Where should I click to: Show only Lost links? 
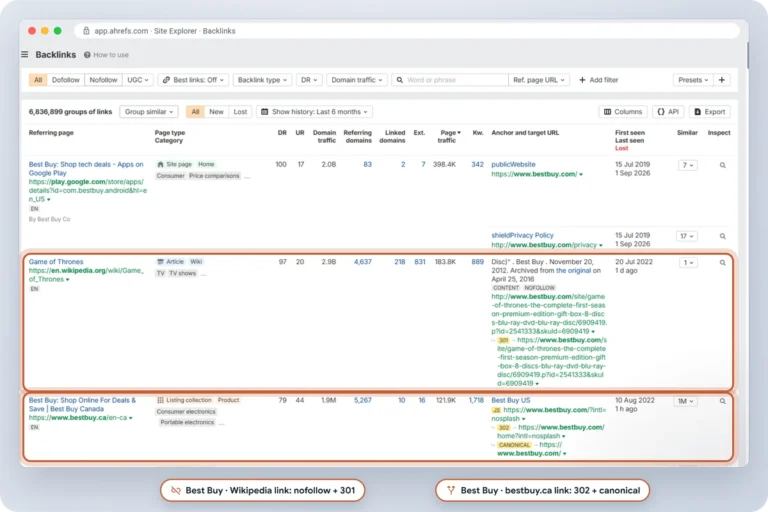pos(240,112)
